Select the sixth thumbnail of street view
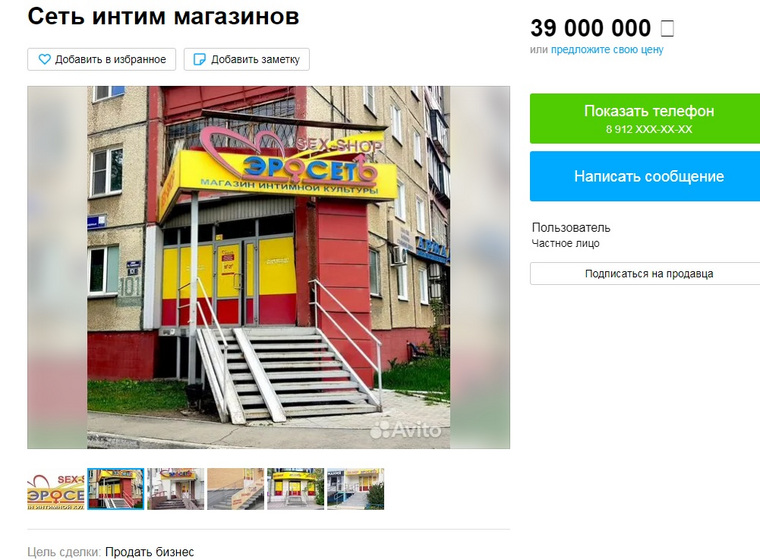760x560 pixels. click(356, 489)
